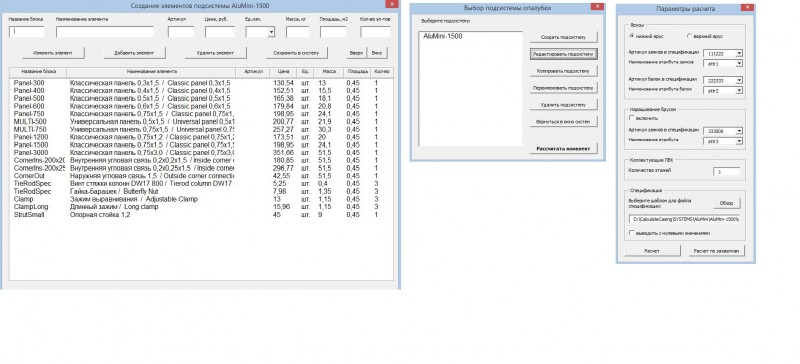
Task: Click the Рассчитать комплект button
Action: (x=563, y=149)
